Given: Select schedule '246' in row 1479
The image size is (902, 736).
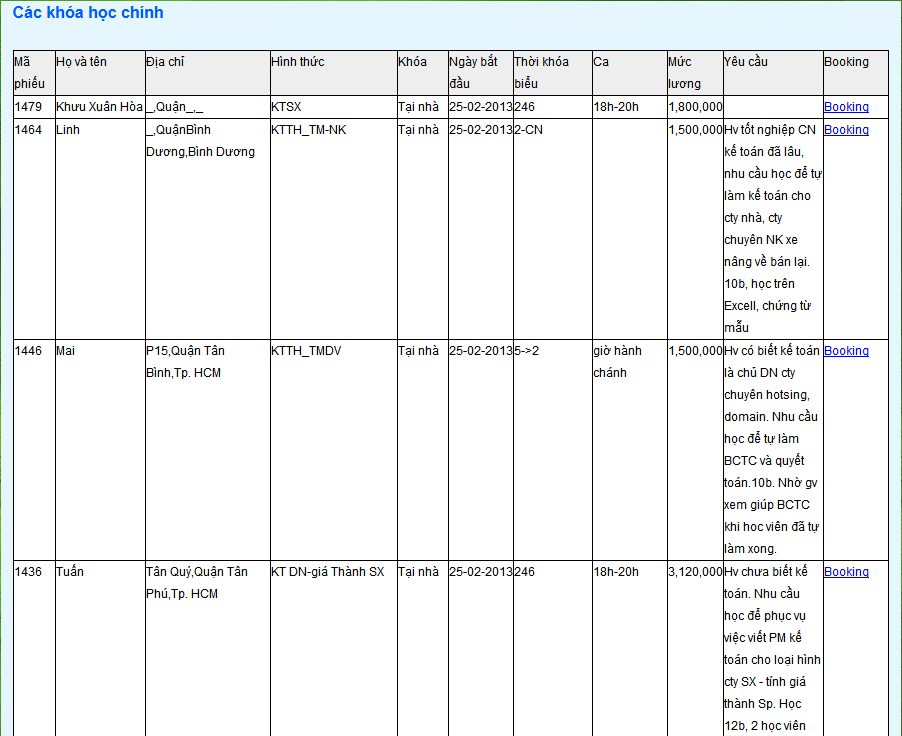Looking at the screenshot, I should (524, 107).
